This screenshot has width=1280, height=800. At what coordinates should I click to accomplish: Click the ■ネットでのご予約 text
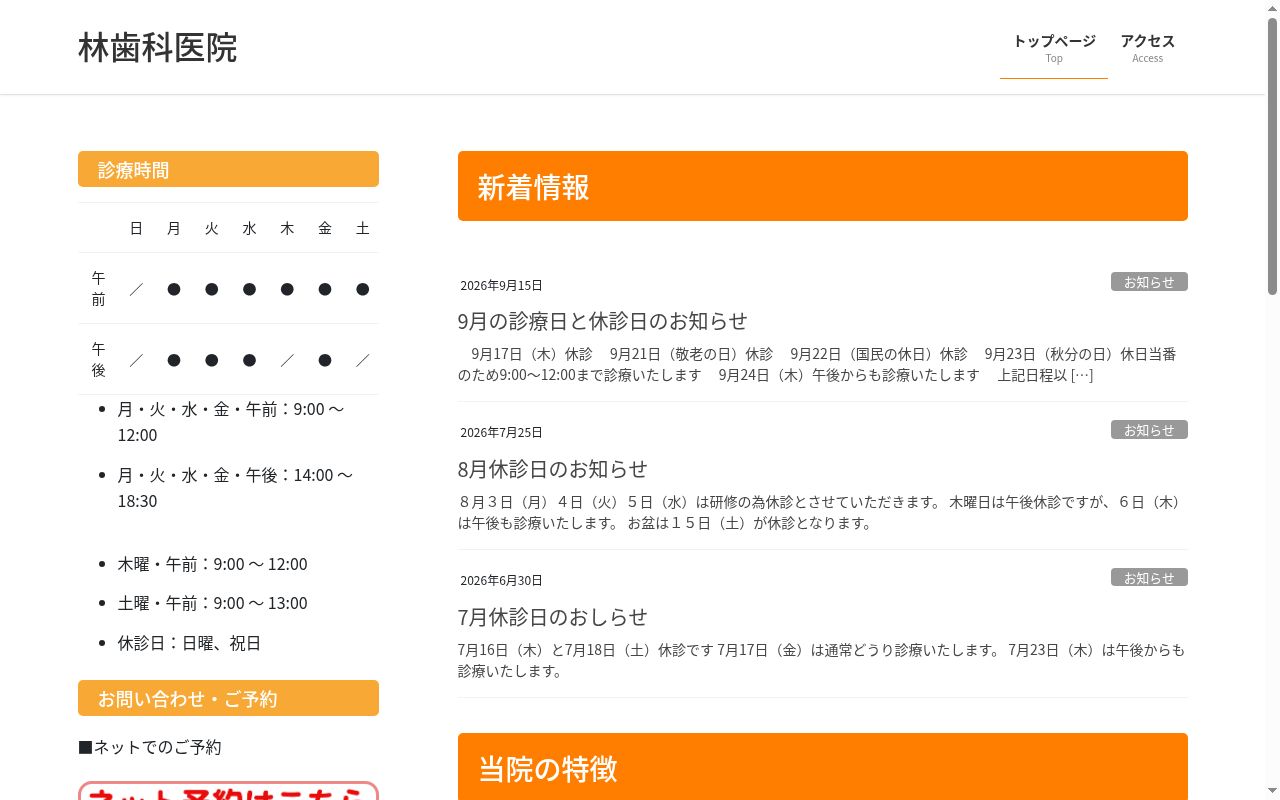pos(150,747)
